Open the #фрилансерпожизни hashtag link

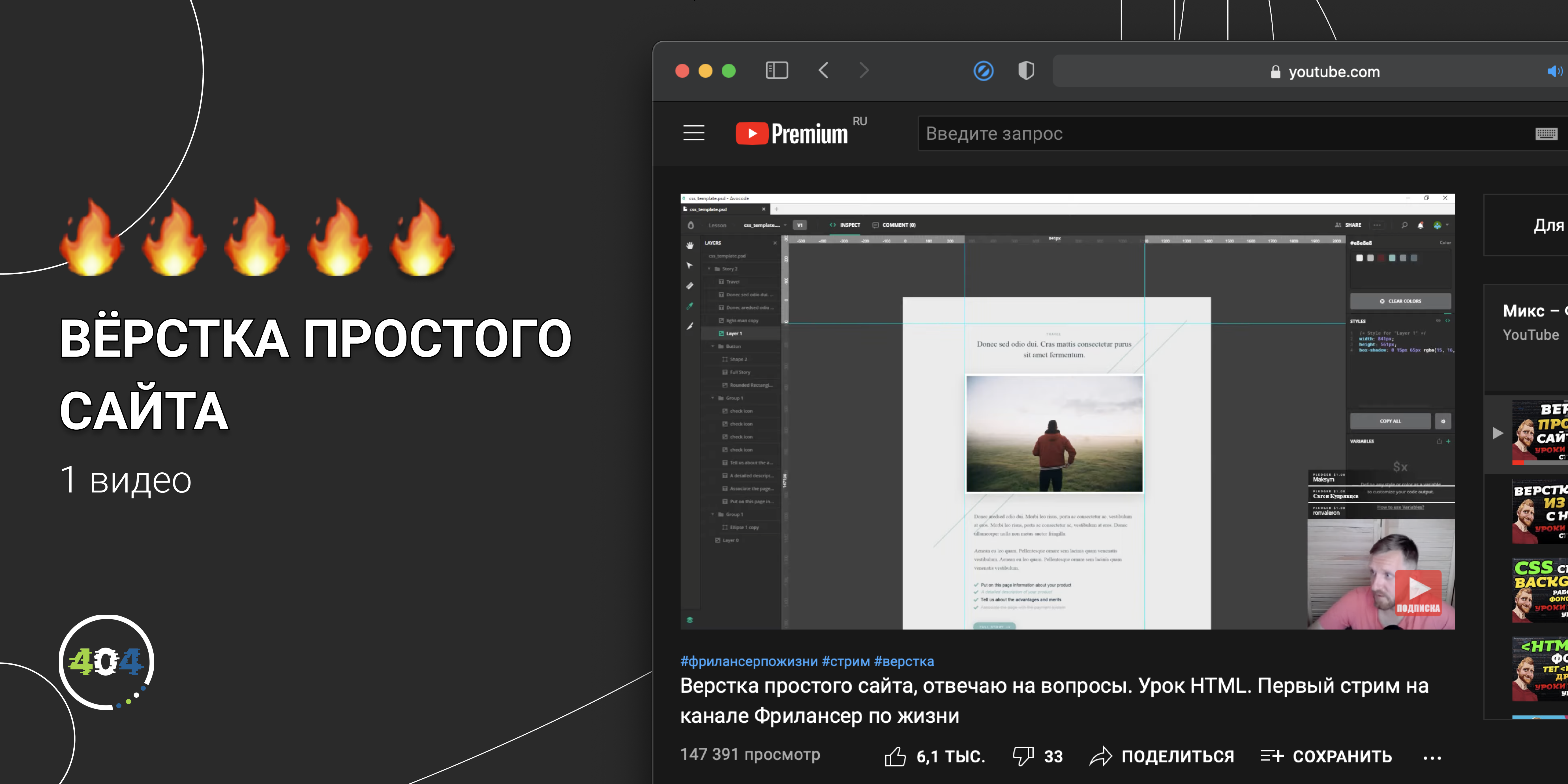749,661
